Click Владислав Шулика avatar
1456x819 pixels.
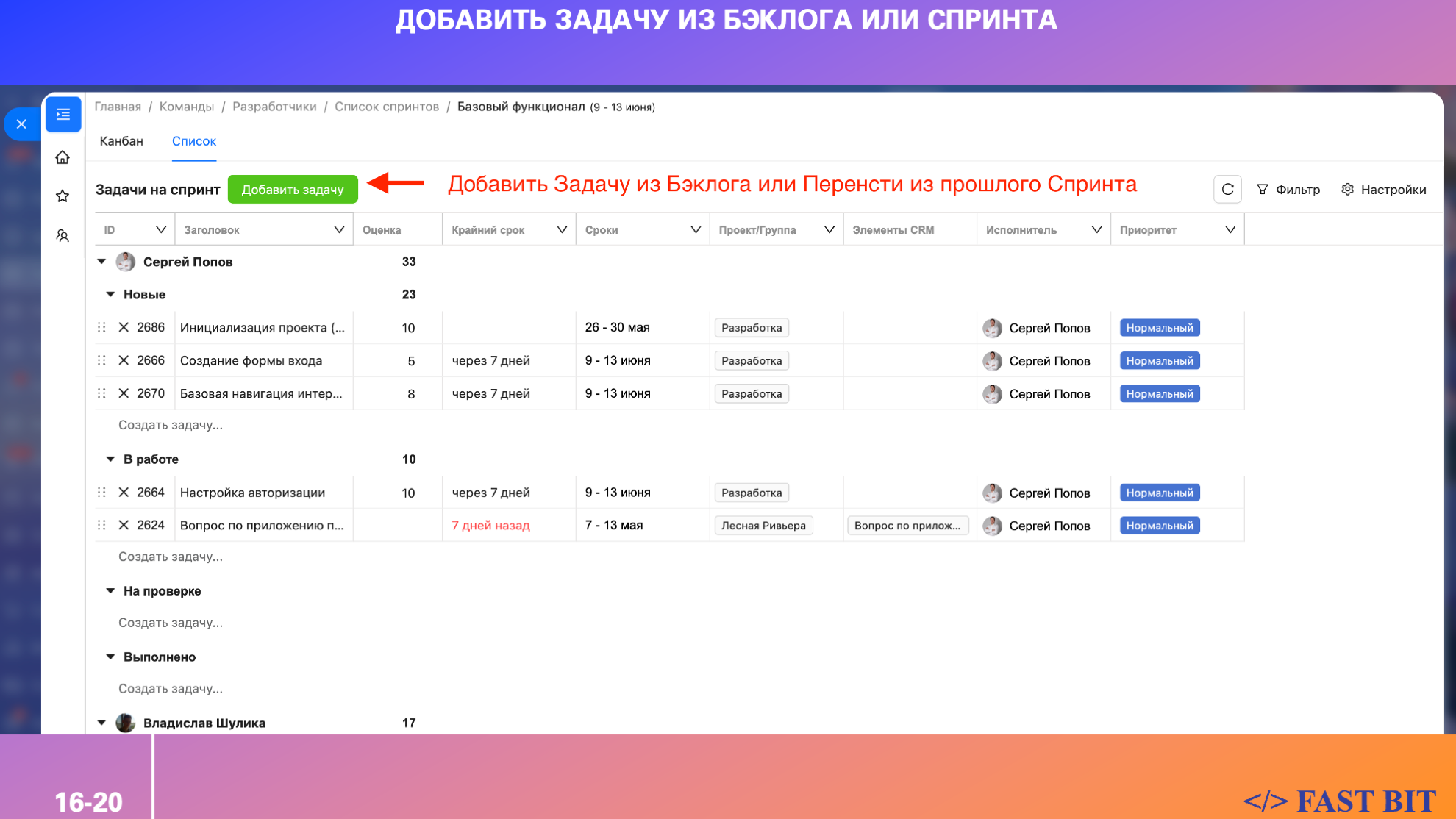126,723
